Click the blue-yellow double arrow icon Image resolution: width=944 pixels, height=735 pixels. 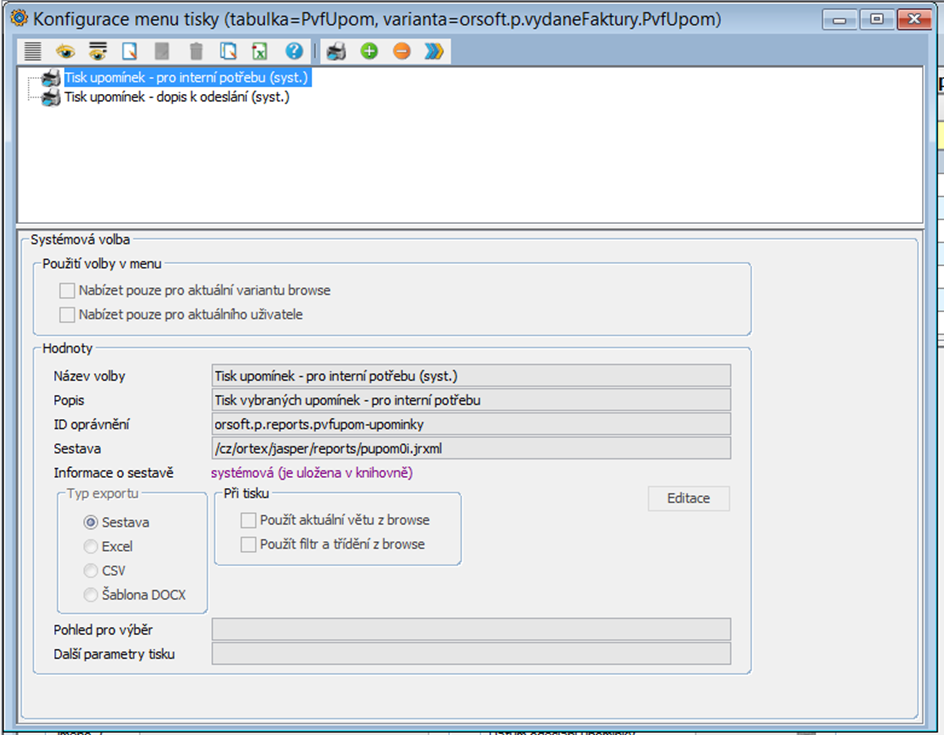433,51
